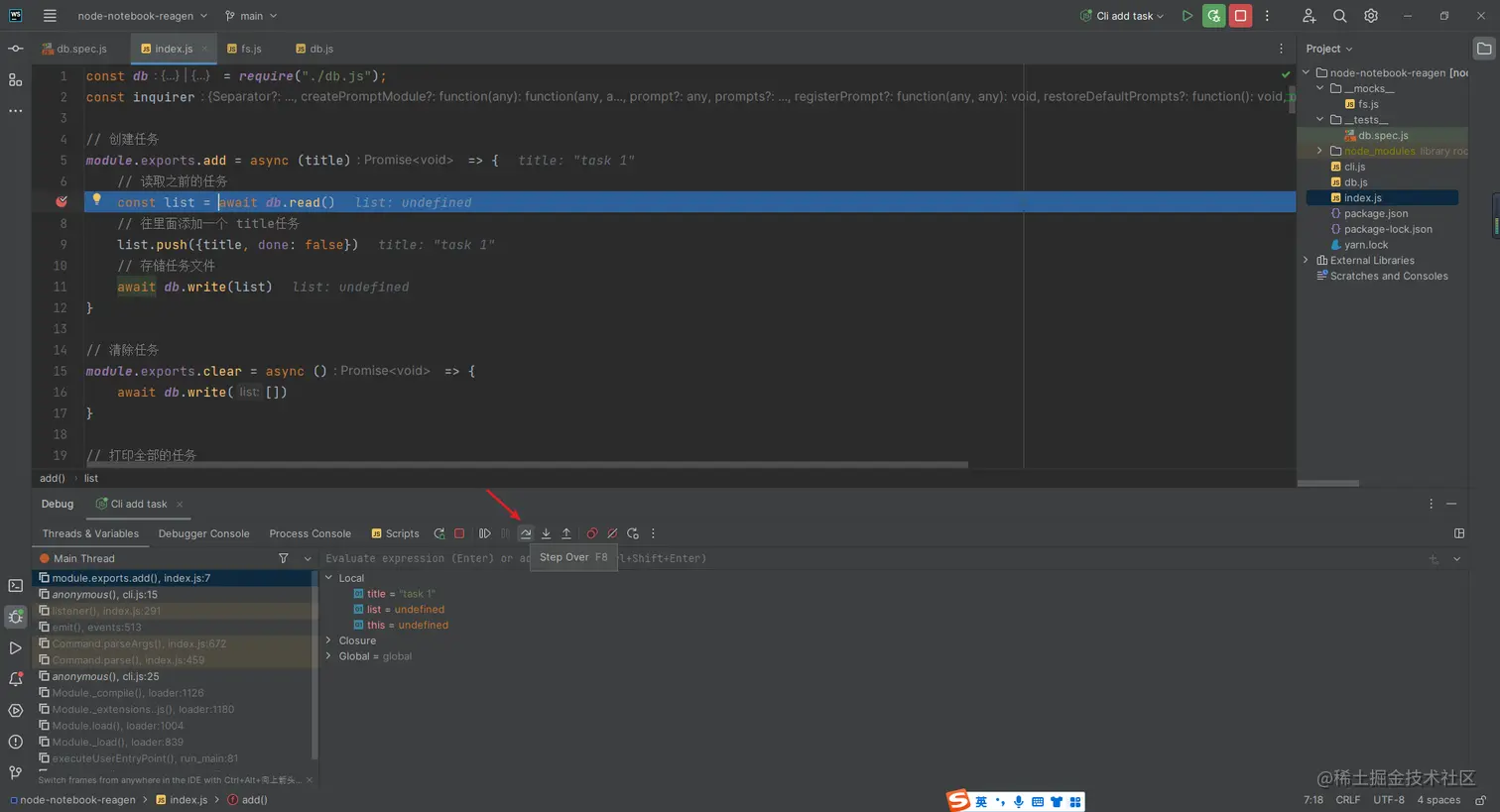The height and width of the screenshot is (812, 1500).
Task: Open Code With Me add-user icon
Action: [x=1309, y=16]
